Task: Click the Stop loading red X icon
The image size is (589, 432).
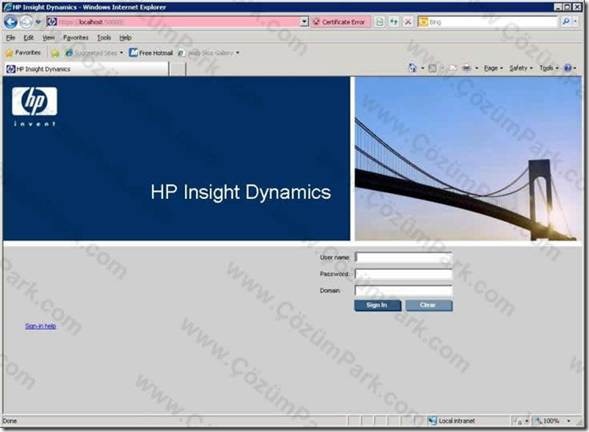Action: pos(408,22)
